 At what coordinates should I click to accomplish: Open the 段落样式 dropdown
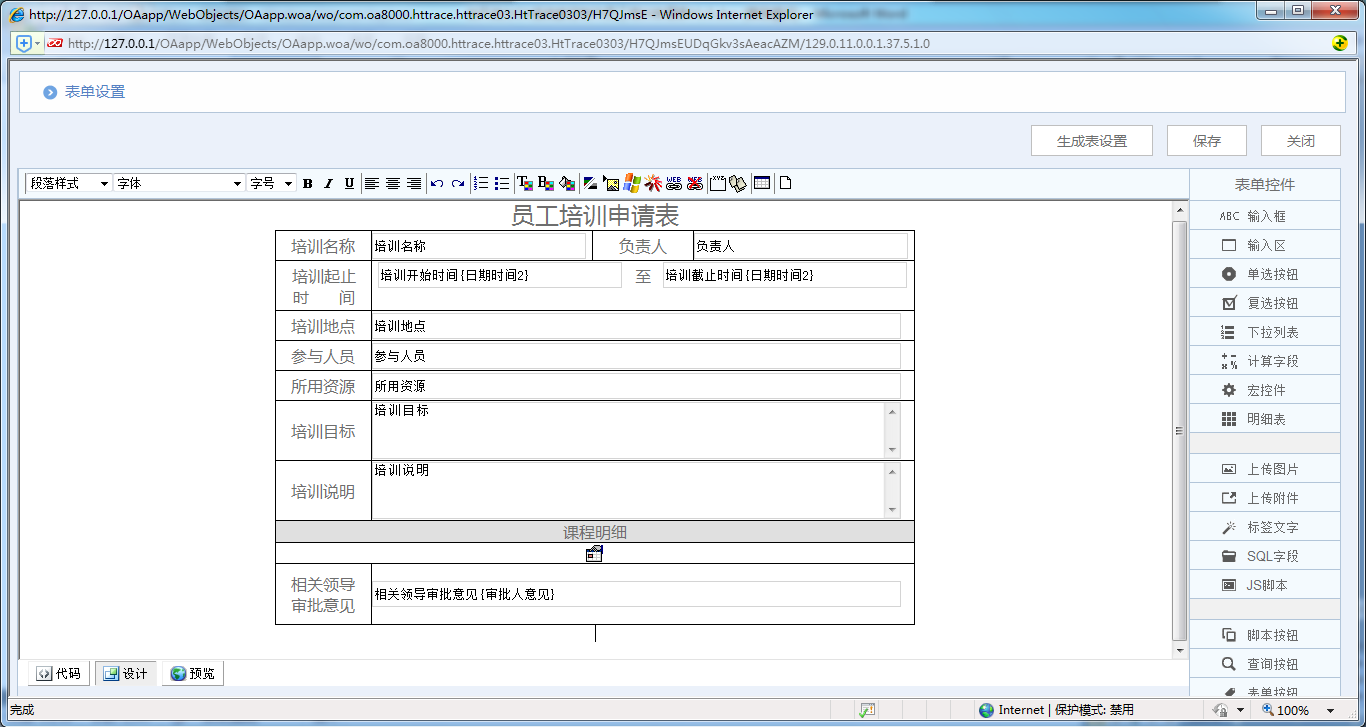[66, 183]
